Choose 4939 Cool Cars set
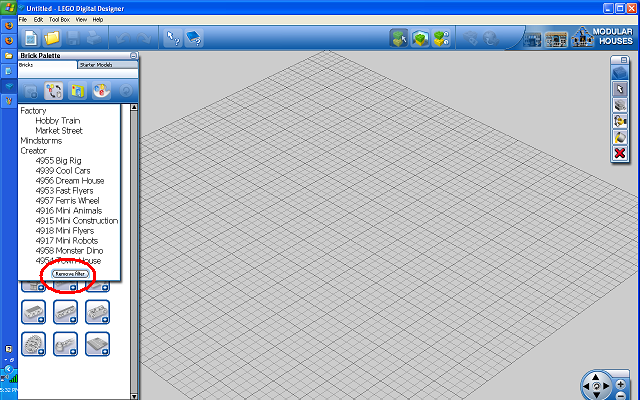 (63, 171)
